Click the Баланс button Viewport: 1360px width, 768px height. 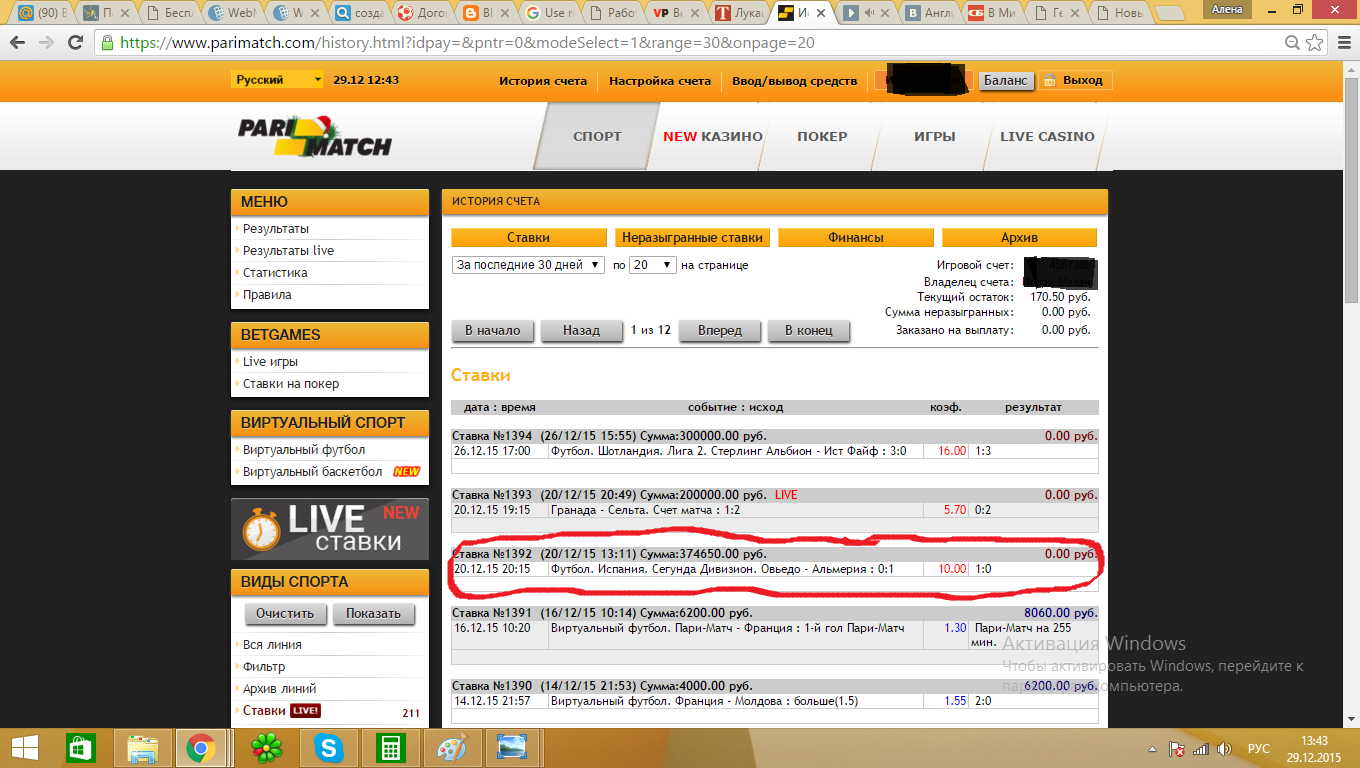[1005, 81]
